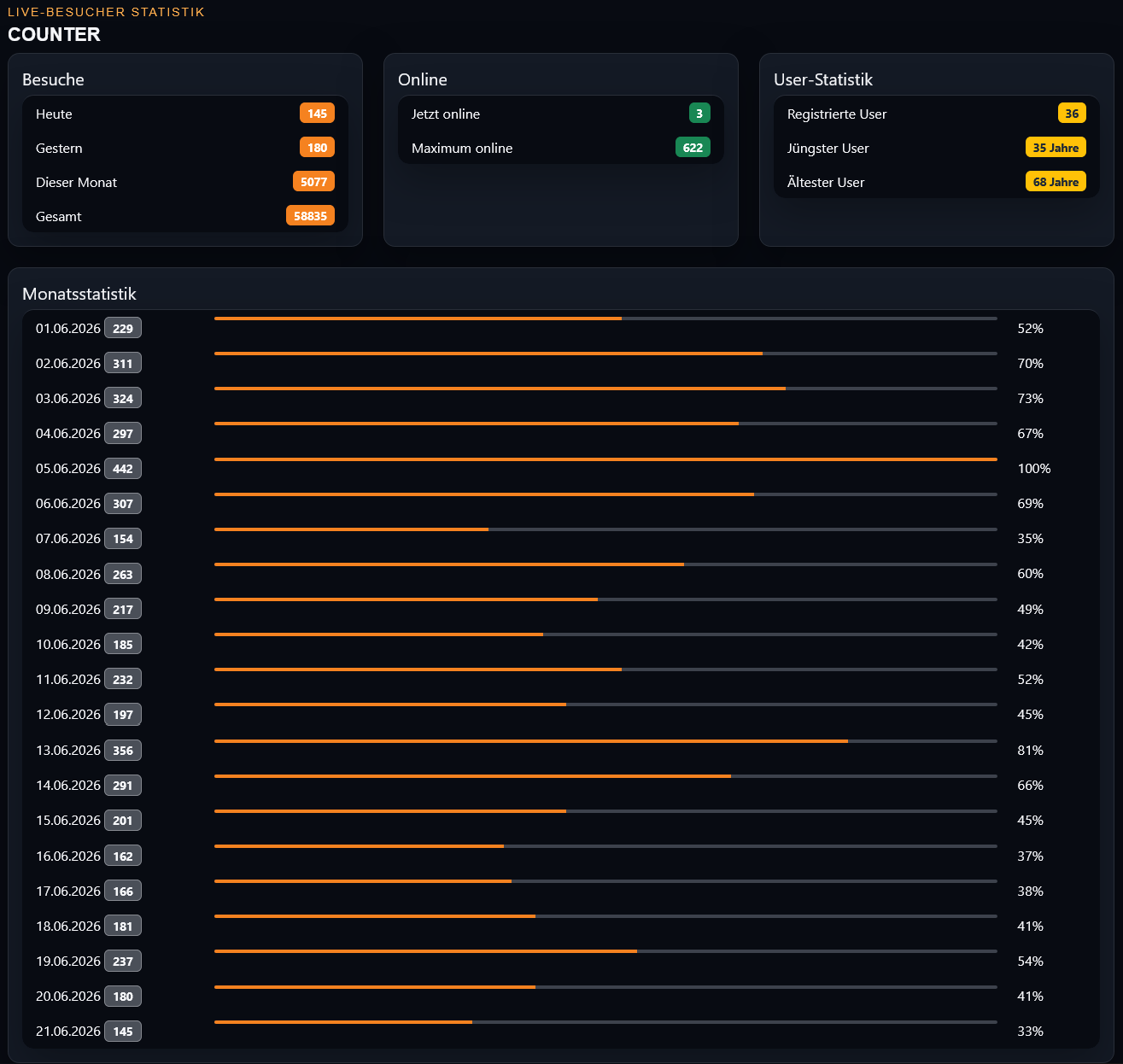Click the 09.06.2026 date entry
The image size is (1123, 1064).
pyautogui.click(x=68, y=610)
